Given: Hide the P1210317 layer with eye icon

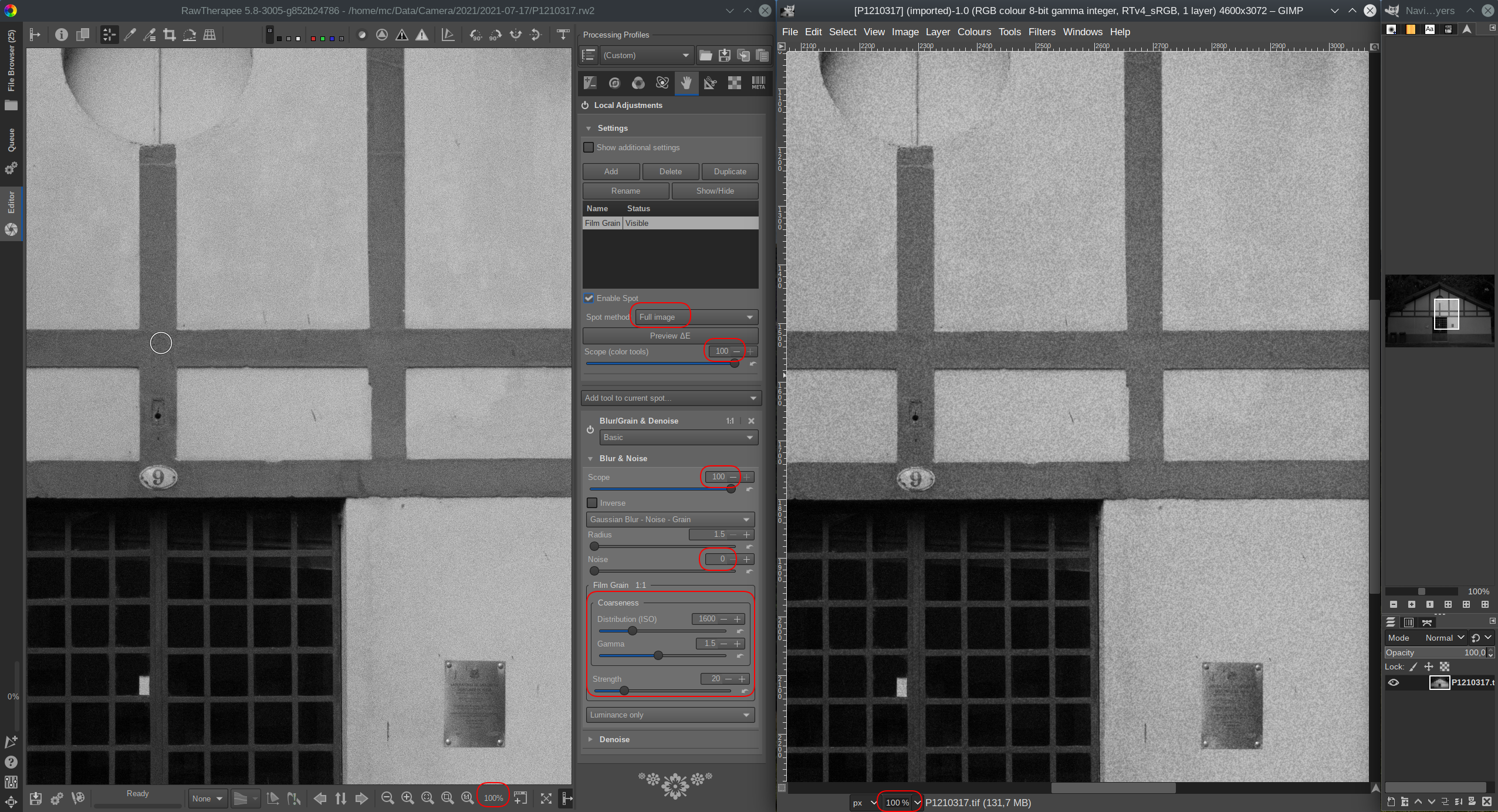Looking at the screenshot, I should pyautogui.click(x=1394, y=682).
